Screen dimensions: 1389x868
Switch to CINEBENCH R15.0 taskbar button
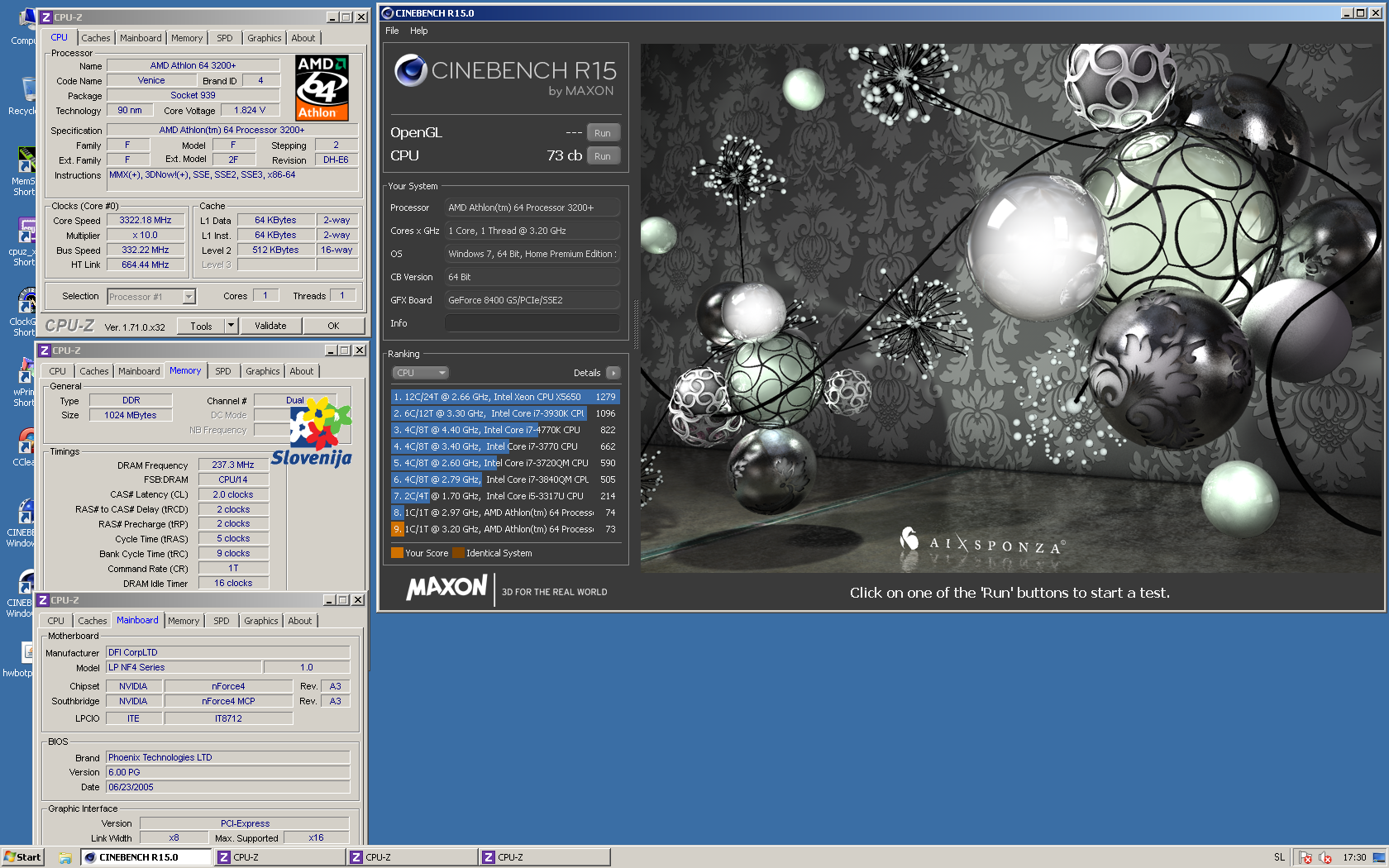(146, 857)
